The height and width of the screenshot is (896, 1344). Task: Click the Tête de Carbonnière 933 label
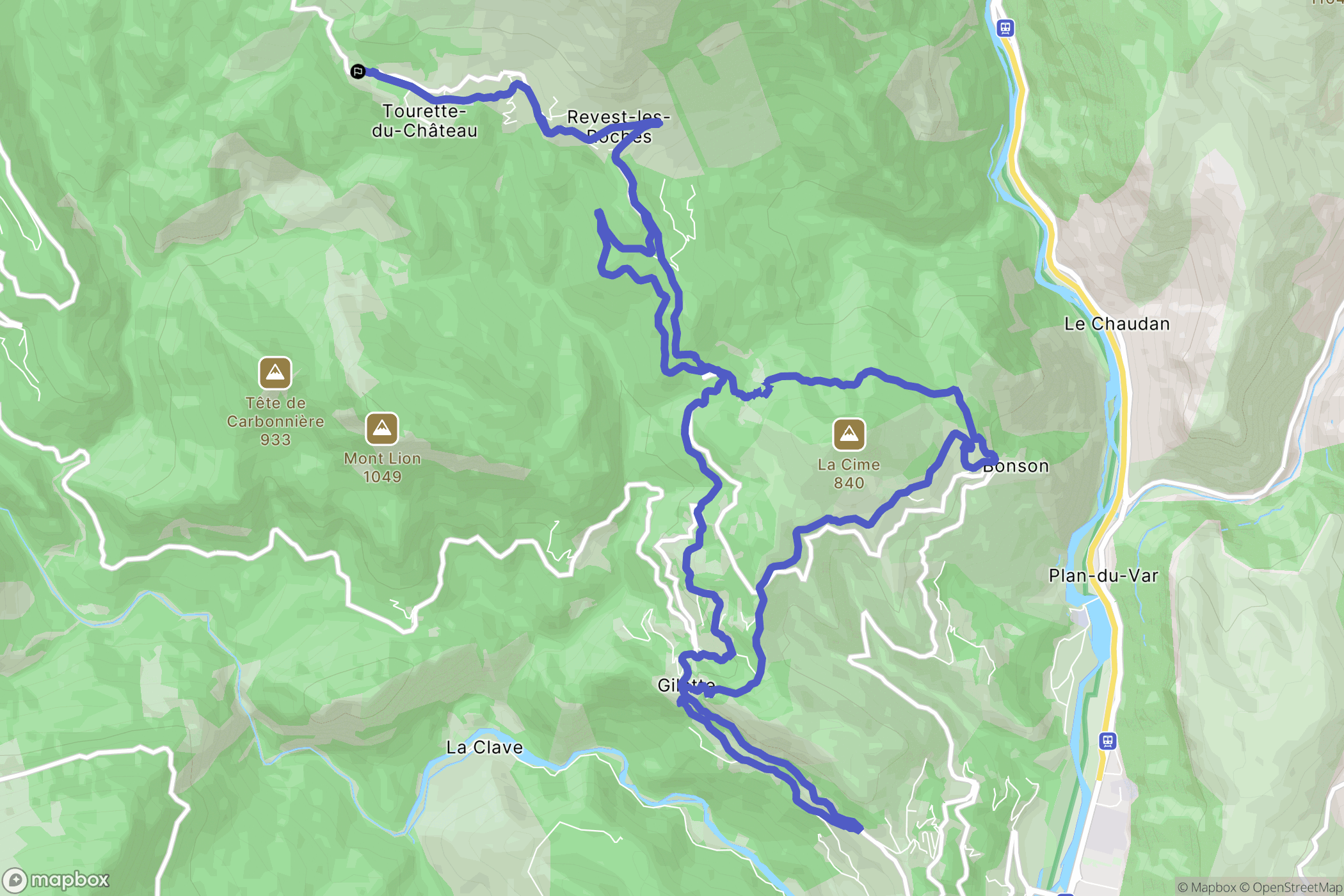(275, 421)
